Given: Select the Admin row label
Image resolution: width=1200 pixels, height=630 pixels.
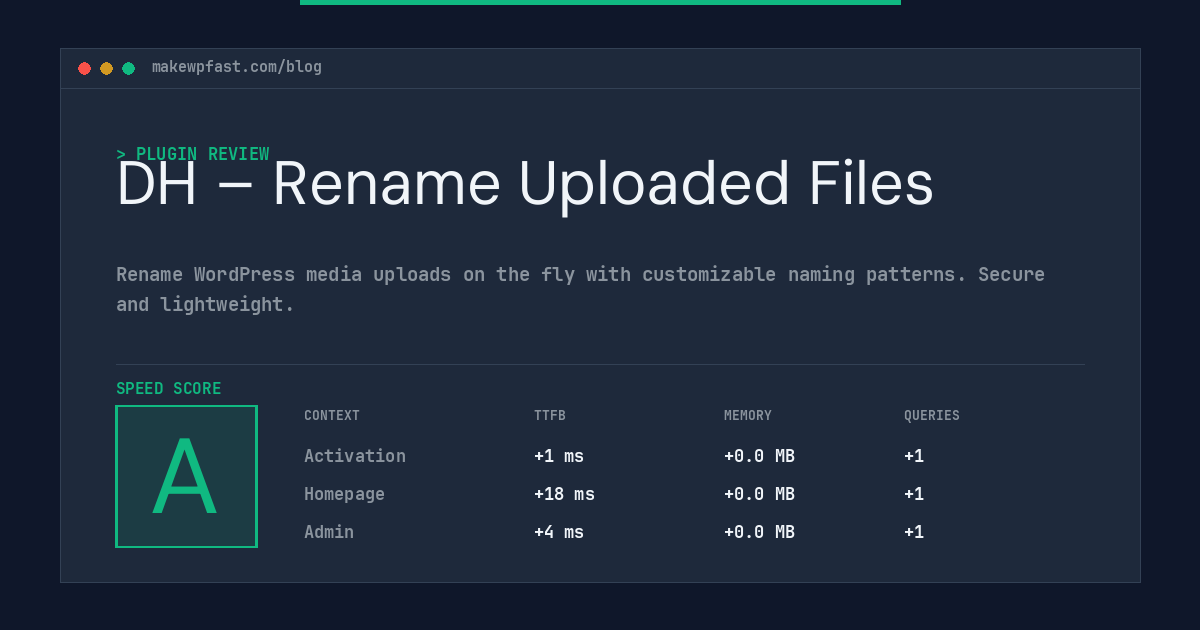Looking at the screenshot, I should click(x=329, y=532).
